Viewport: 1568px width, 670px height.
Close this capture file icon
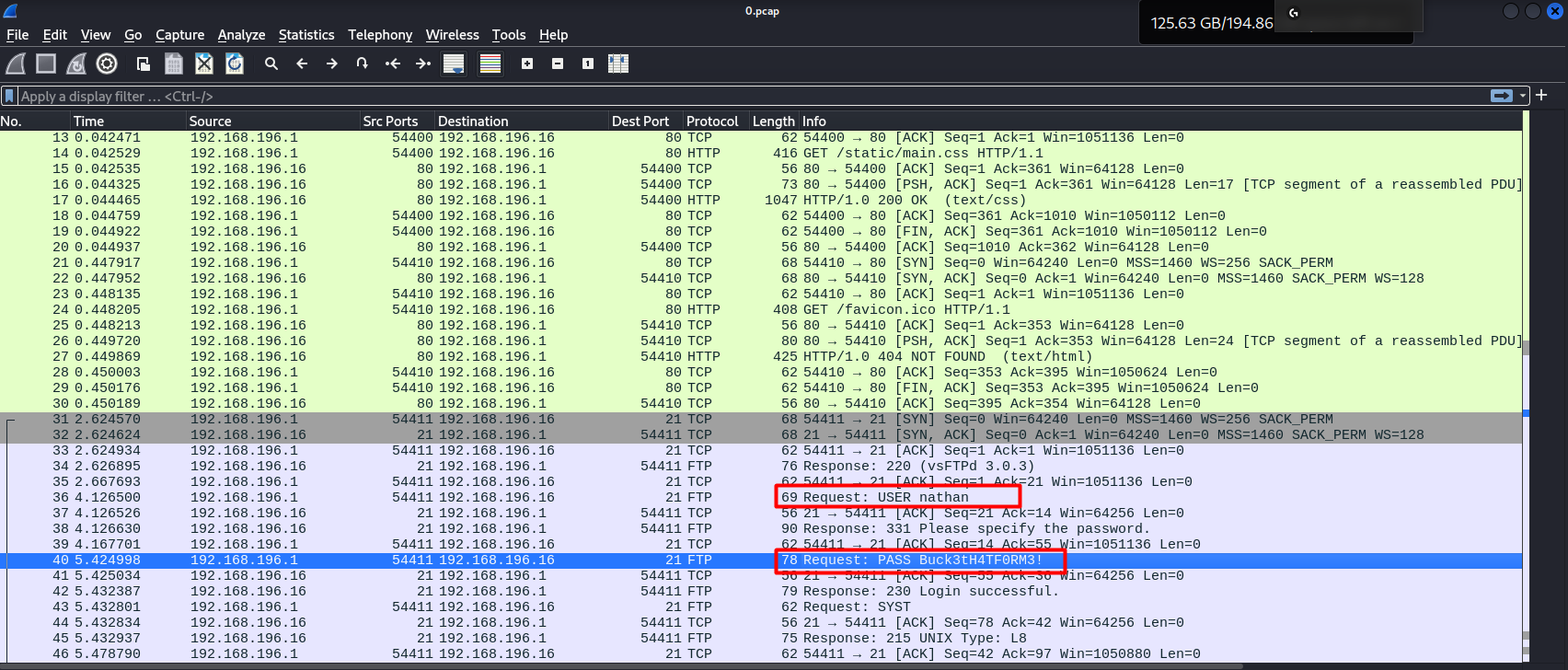[x=204, y=64]
